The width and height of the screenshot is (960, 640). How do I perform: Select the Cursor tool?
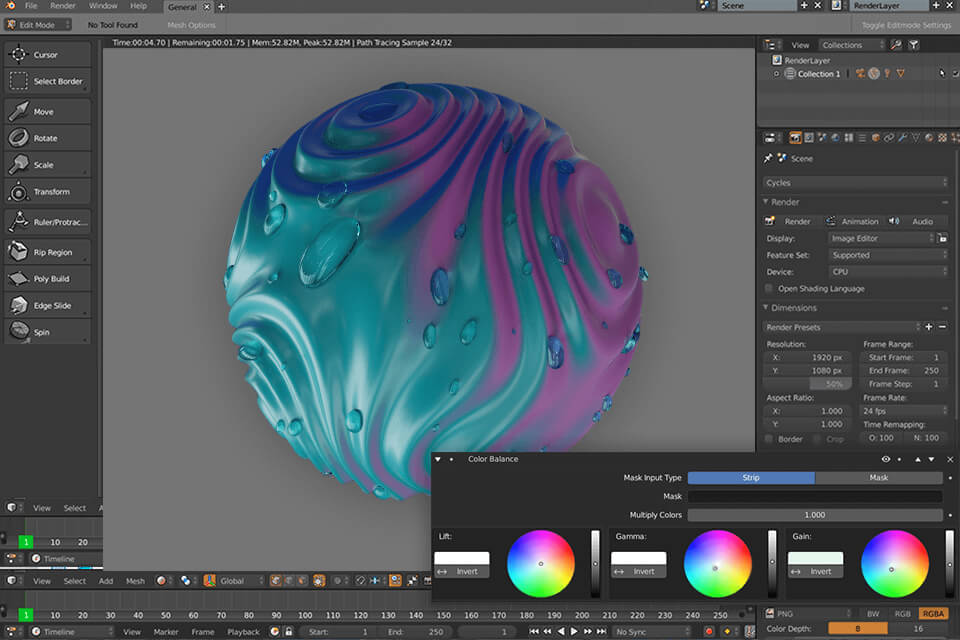47,55
